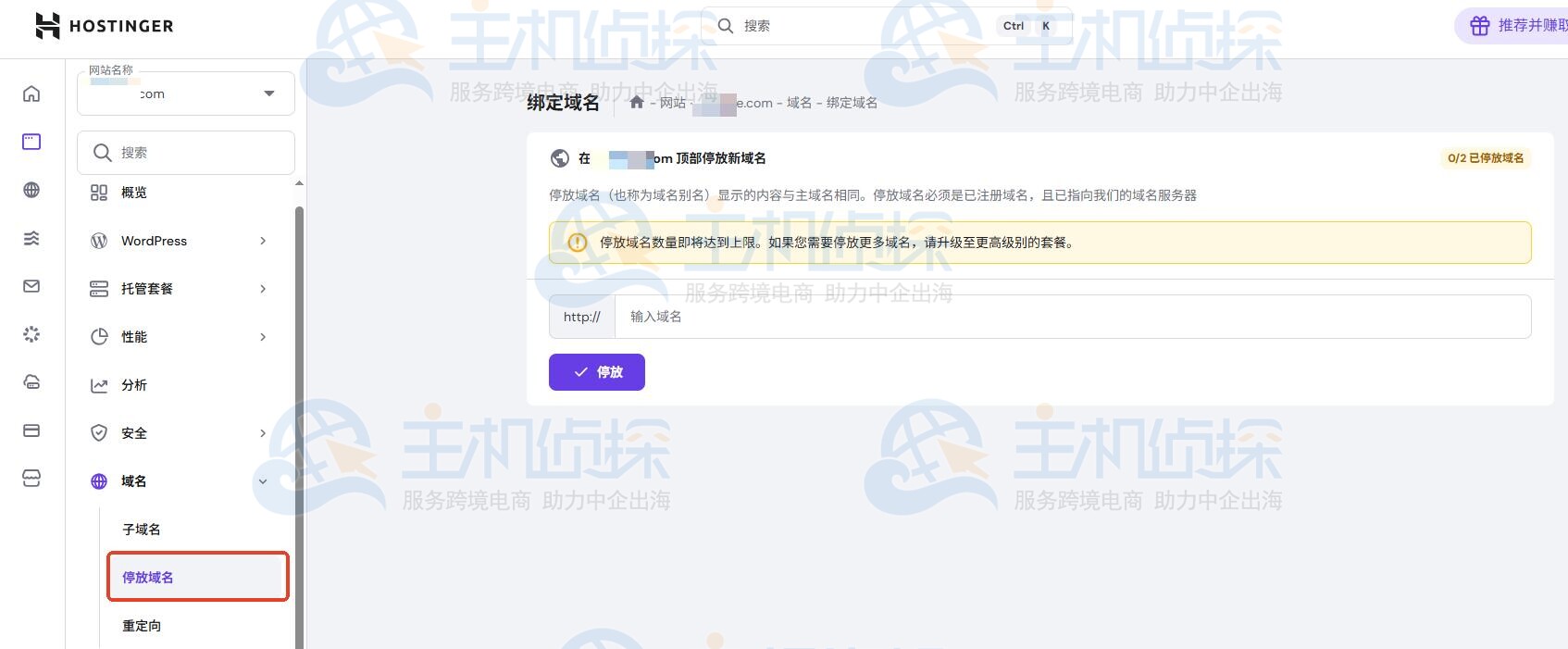Open the VPS cloud icon in left rail
Viewport: 1568px width, 649px height.
pyautogui.click(x=31, y=382)
